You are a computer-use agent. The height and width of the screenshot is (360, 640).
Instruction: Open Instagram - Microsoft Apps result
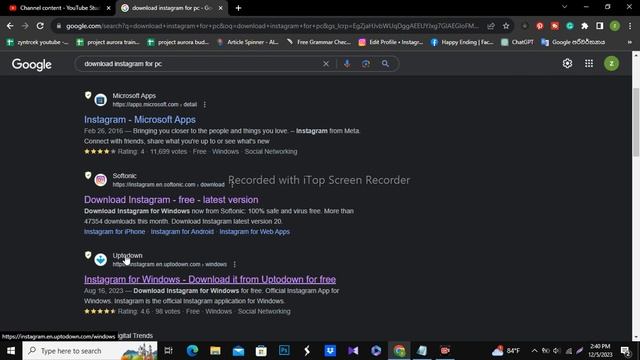[x=140, y=120]
